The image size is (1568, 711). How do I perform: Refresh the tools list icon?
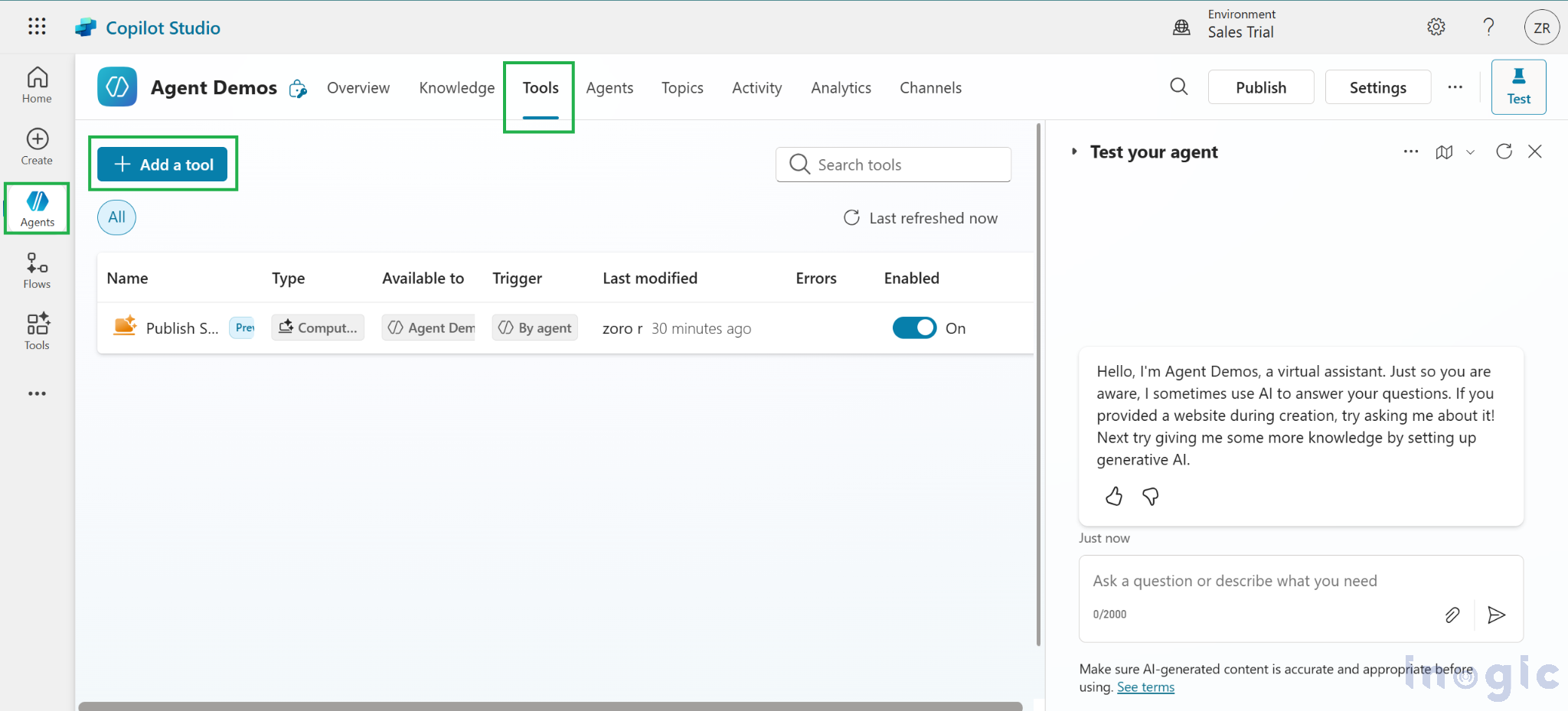point(851,217)
